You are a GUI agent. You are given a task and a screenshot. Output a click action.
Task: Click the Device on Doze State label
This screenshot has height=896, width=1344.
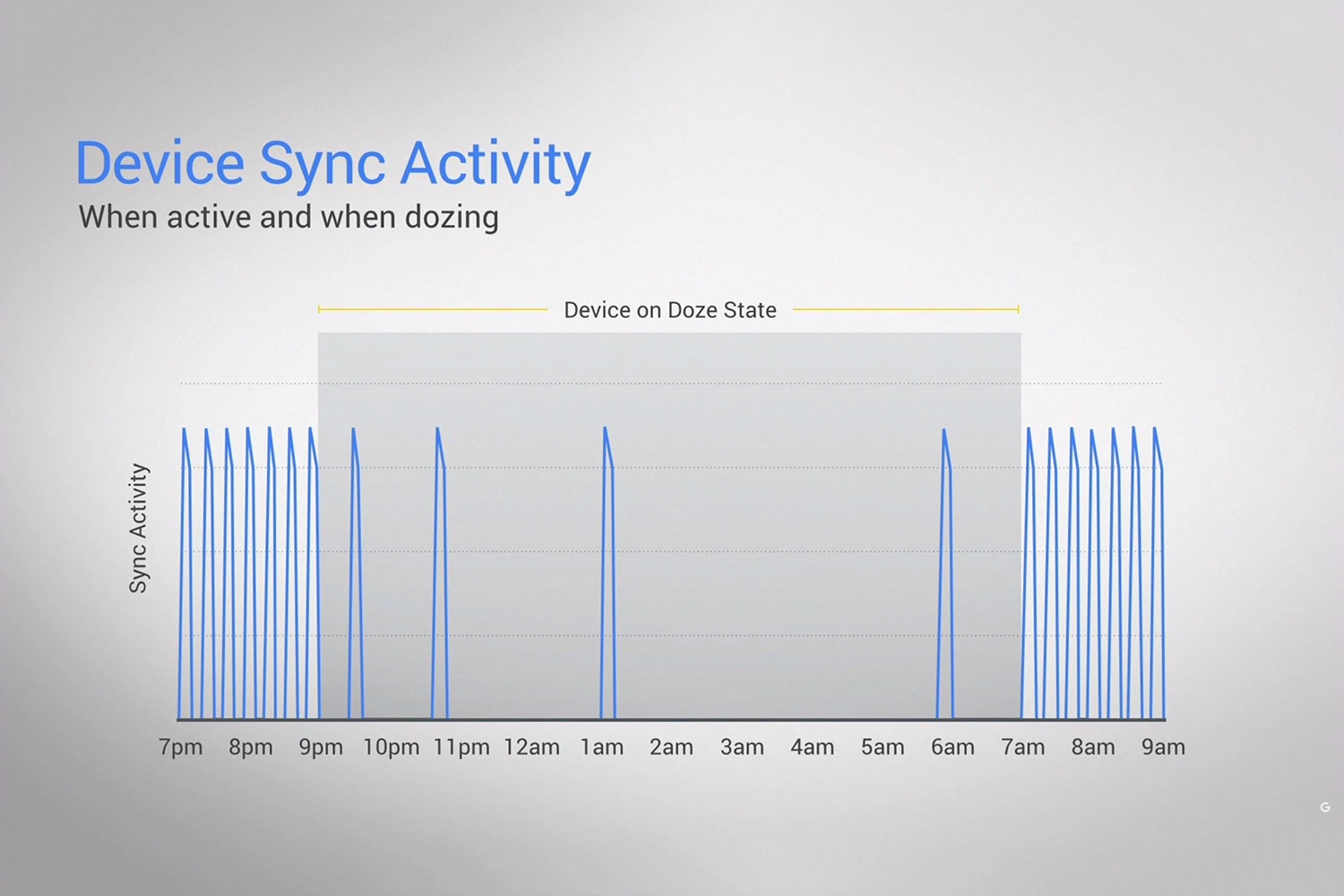click(x=669, y=310)
